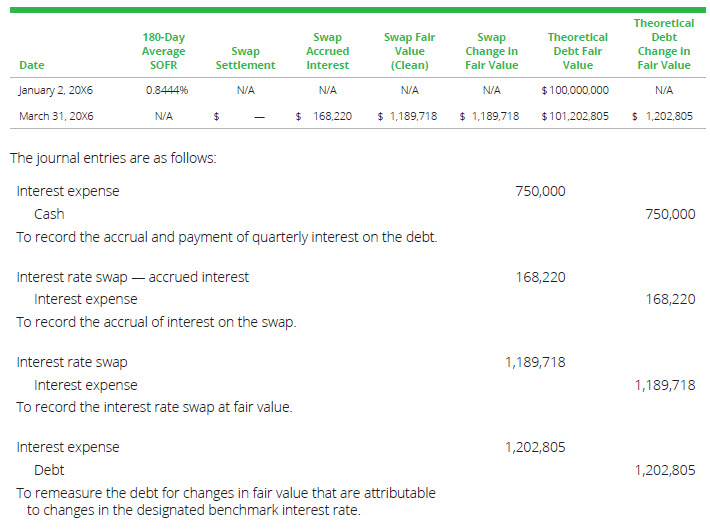This screenshot has width=710, height=530.
Task: Click the $101,202,805 debt fair value cell
Action: [x=574, y=116]
